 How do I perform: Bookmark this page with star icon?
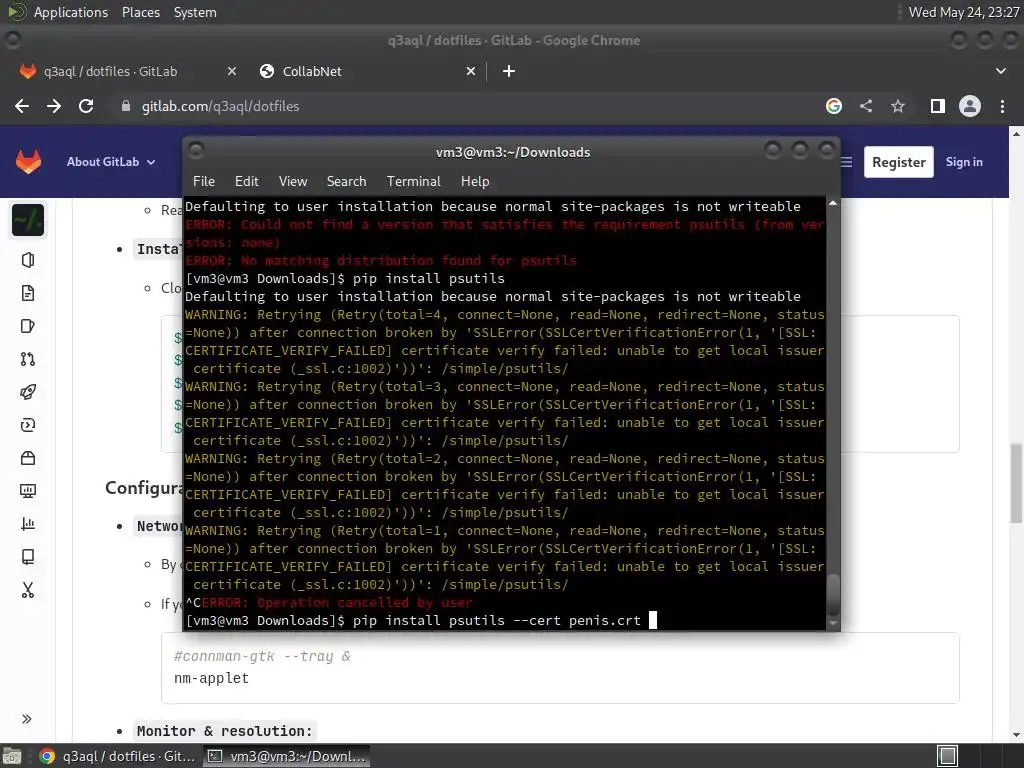coord(898,106)
